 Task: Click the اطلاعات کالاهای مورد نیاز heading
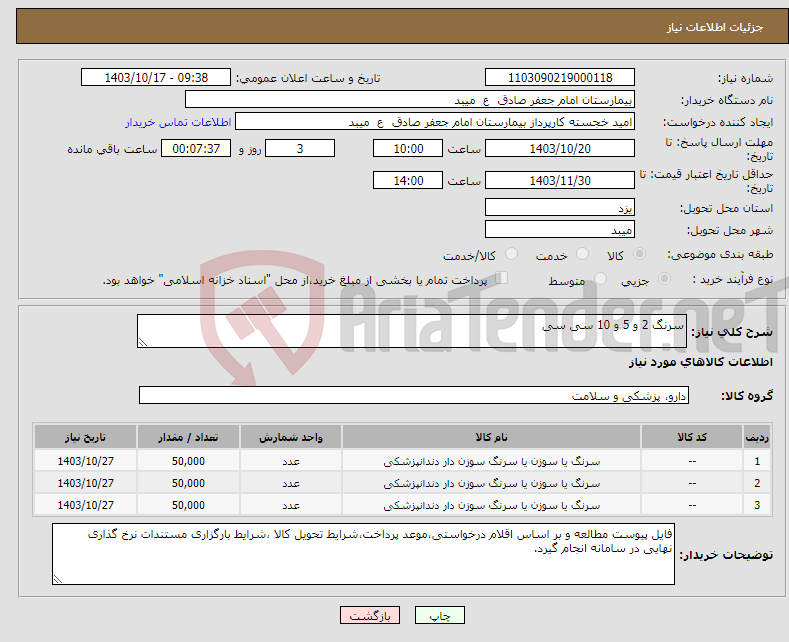click(x=700, y=362)
